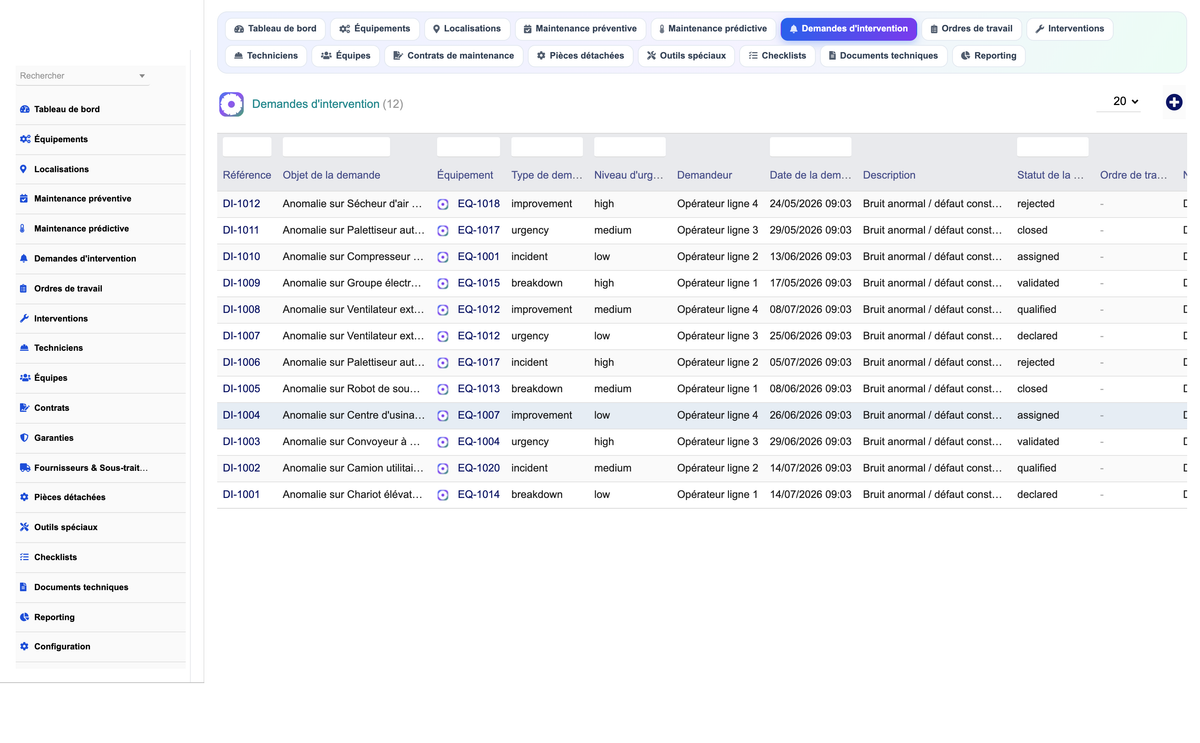Viewport: 1200px width, 743px height.
Task: Open the Tableau de bord top tab
Action: 275,29
